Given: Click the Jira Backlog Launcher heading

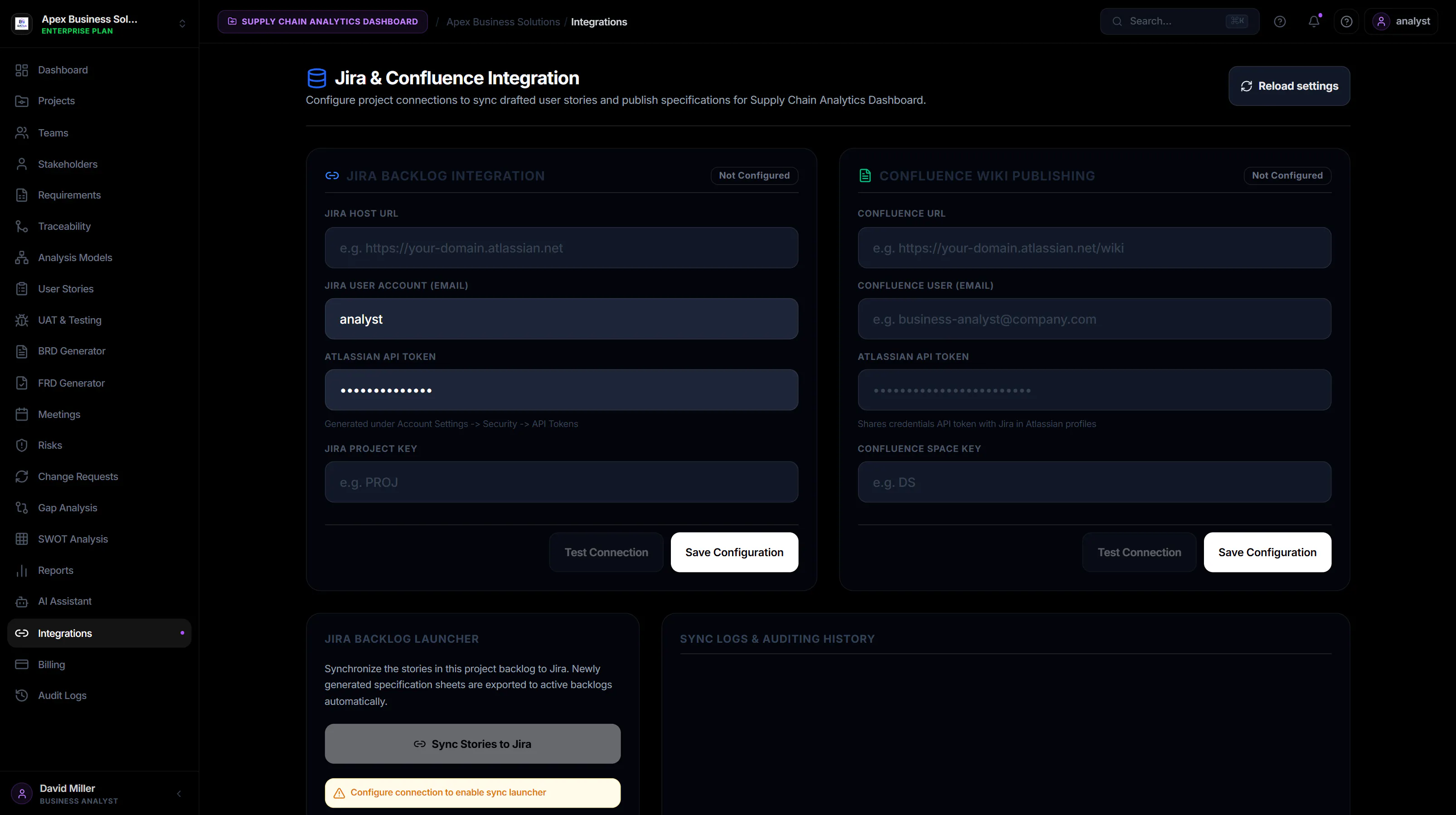Looking at the screenshot, I should (x=401, y=639).
